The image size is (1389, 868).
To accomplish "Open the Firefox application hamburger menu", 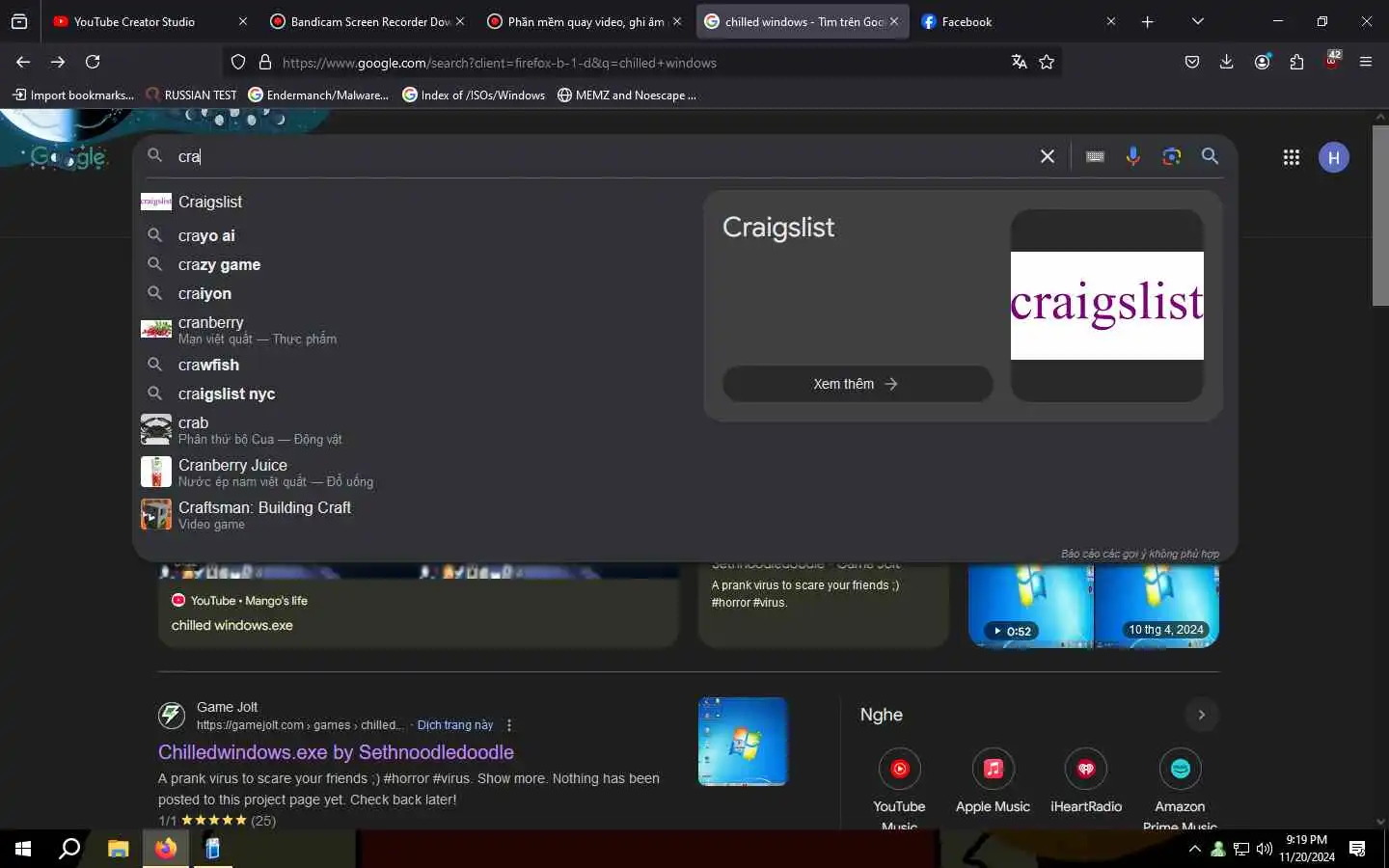I will tap(1366, 62).
